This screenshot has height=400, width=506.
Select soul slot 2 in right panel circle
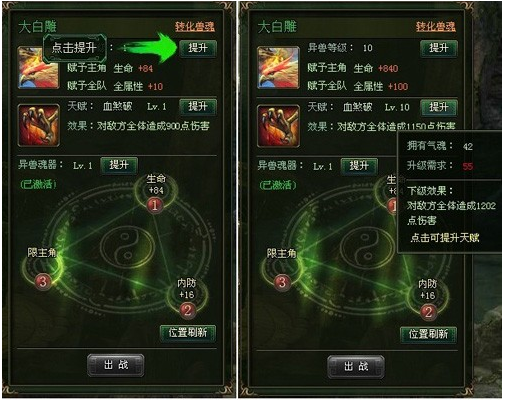click(x=428, y=312)
